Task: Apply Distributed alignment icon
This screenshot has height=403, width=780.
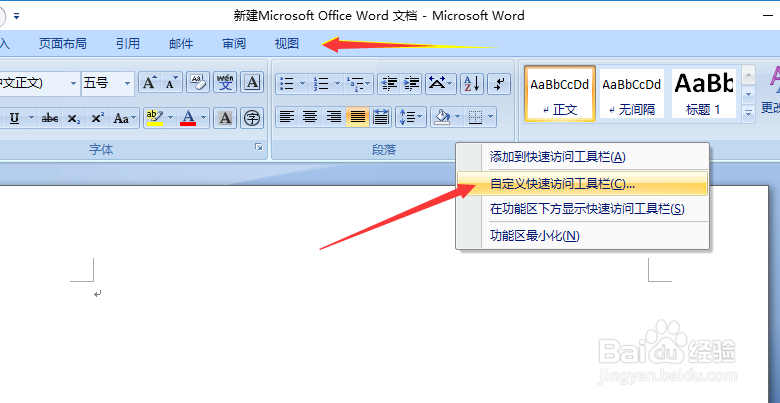Action: point(381,117)
